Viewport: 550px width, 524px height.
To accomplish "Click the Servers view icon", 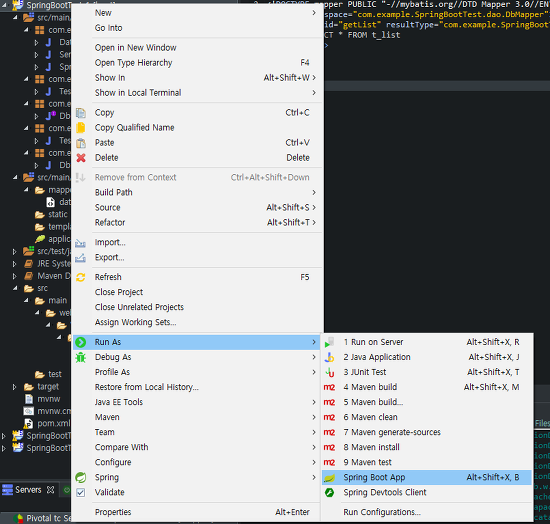I will click(7, 490).
